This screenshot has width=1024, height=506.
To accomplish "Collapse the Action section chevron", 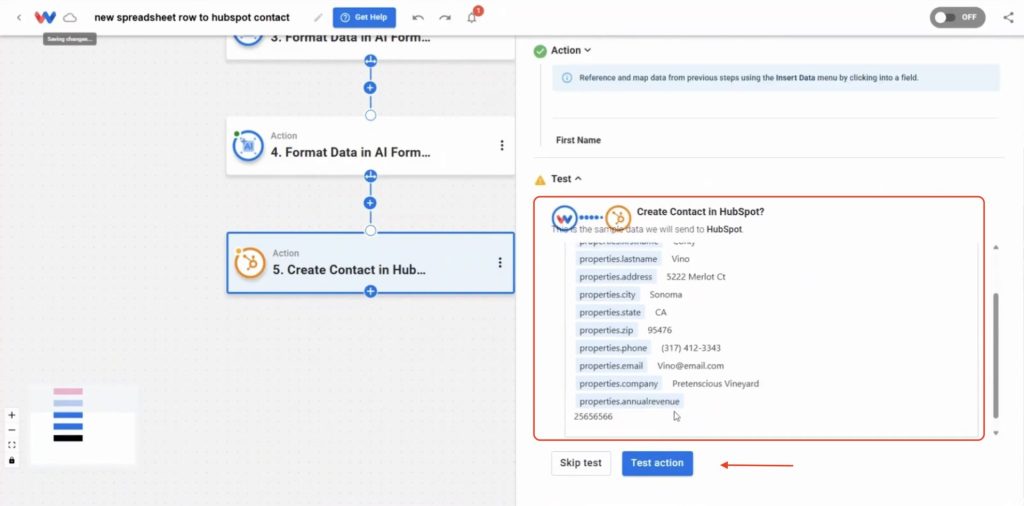I will point(587,50).
